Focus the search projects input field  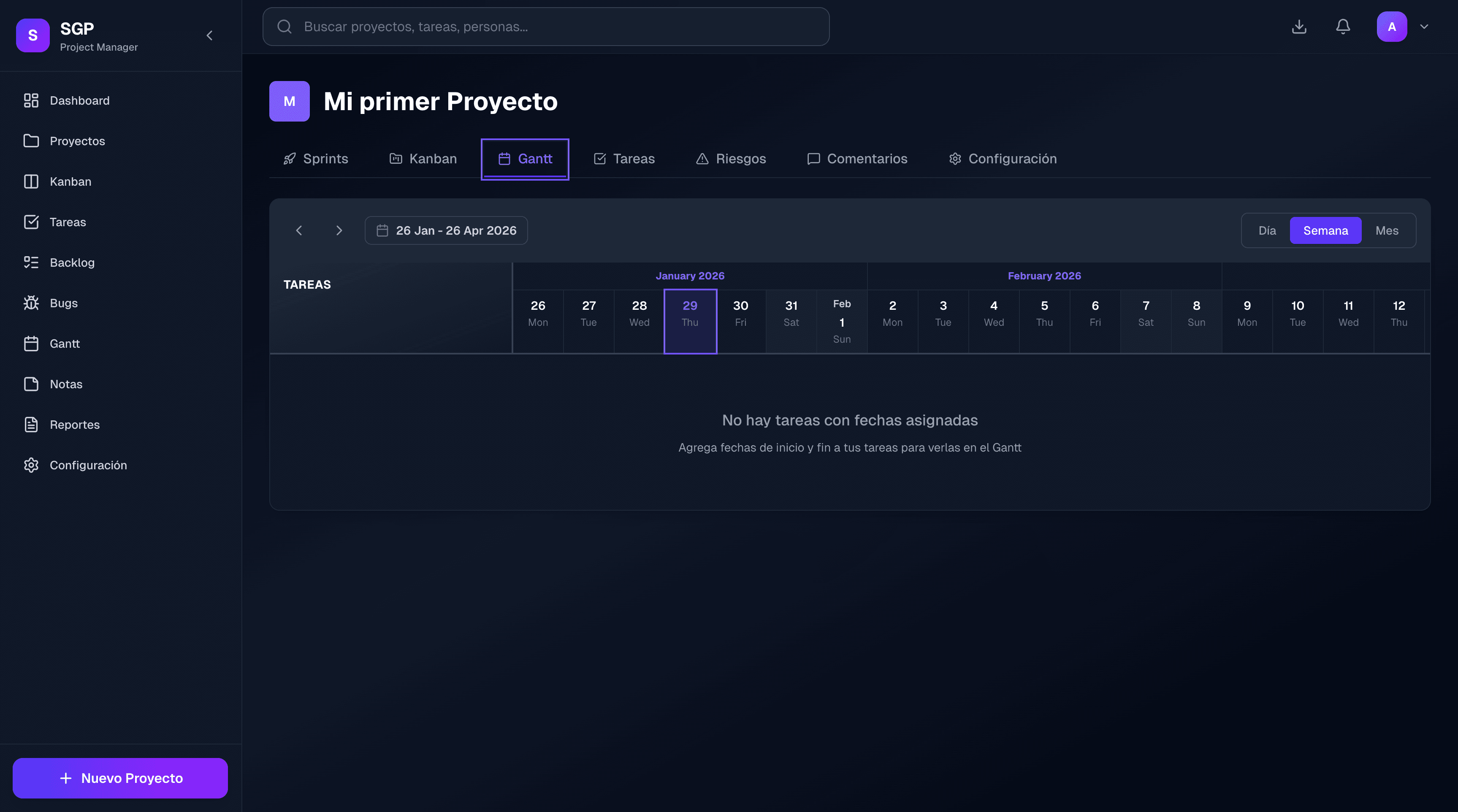pos(546,27)
